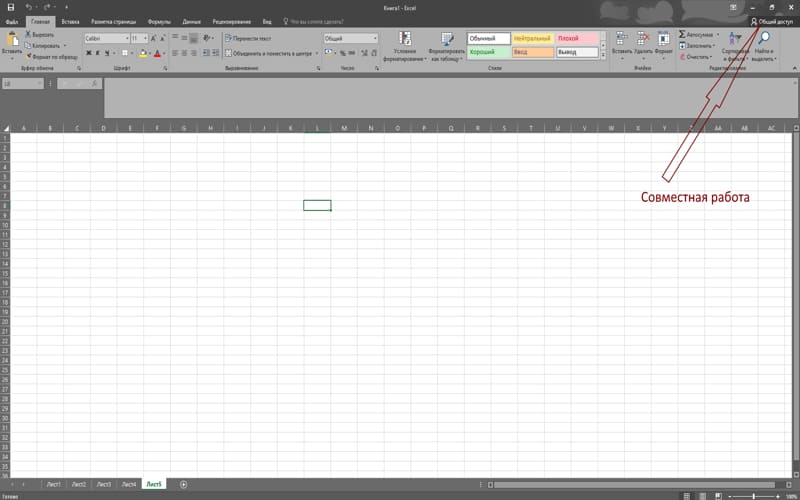Redo the last undone action
The width and height of the screenshot is (800, 500).
tap(47, 7)
